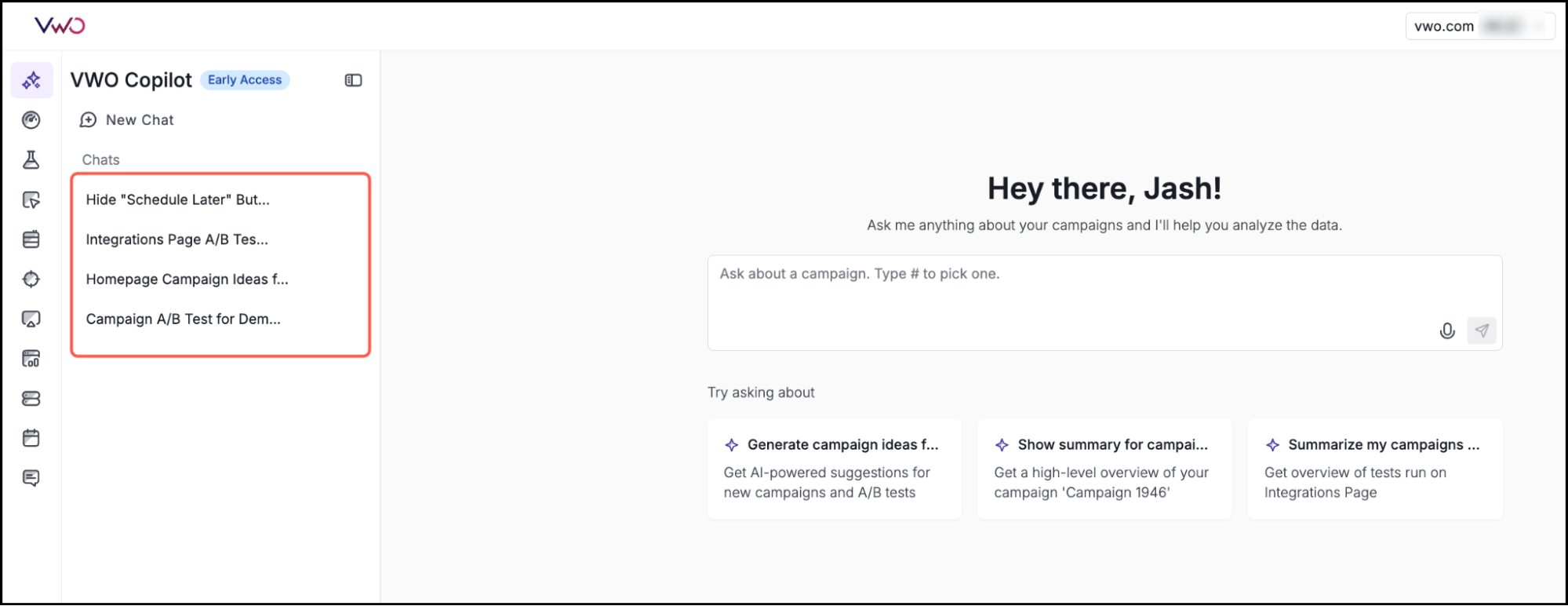This screenshot has width=1568, height=606.
Task: Open the Integrations Page A/B Test chat
Action: pyautogui.click(x=177, y=239)
